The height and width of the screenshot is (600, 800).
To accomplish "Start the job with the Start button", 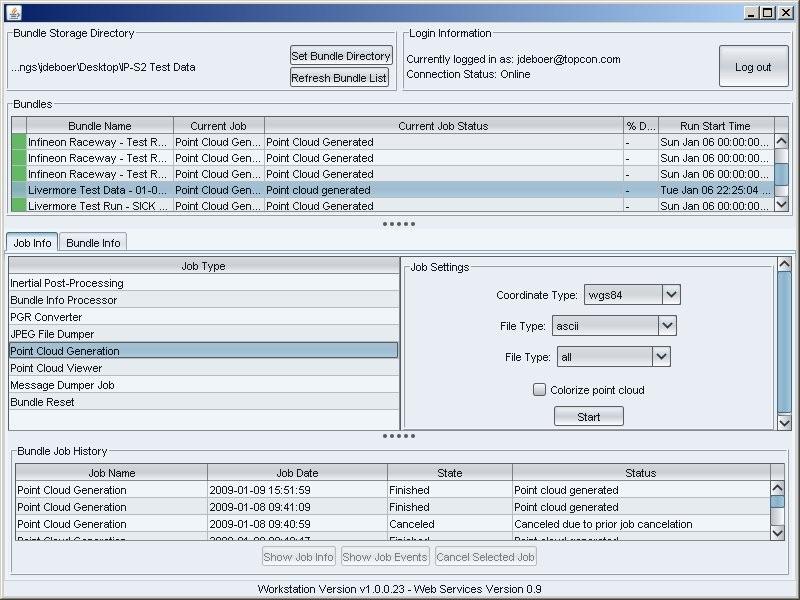I will 588,416.
